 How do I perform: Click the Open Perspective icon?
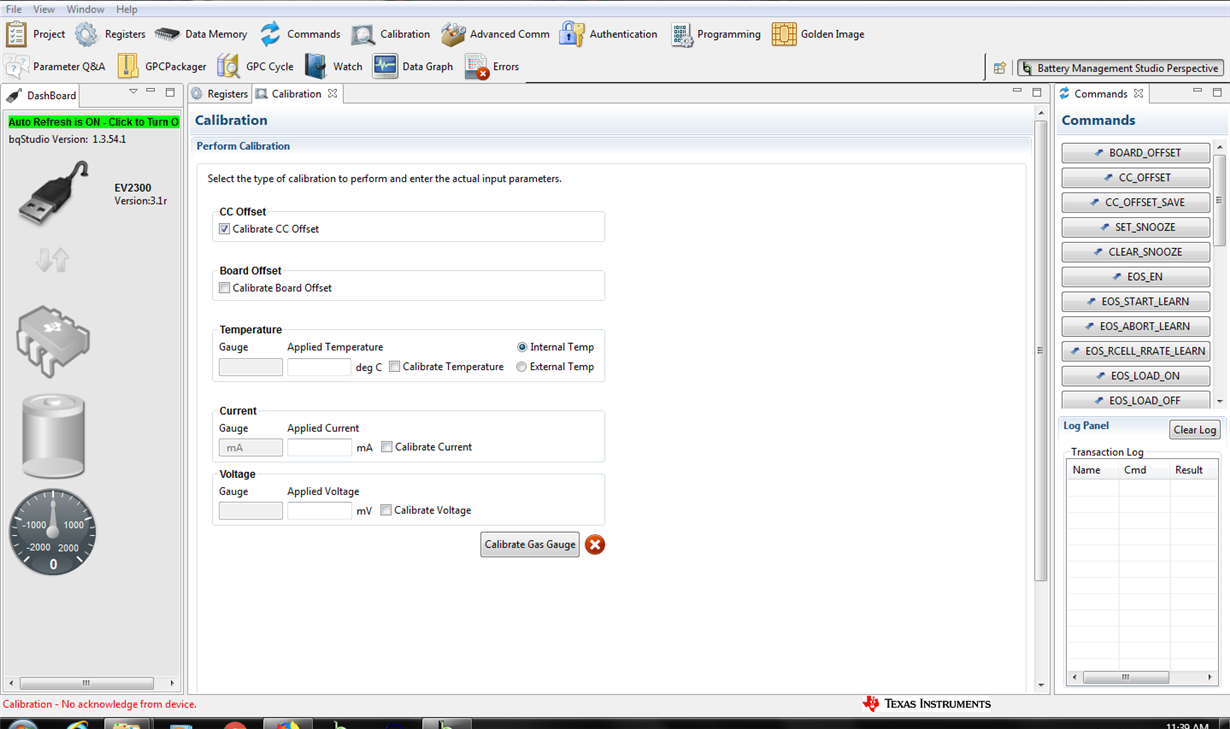coord(999,68)
